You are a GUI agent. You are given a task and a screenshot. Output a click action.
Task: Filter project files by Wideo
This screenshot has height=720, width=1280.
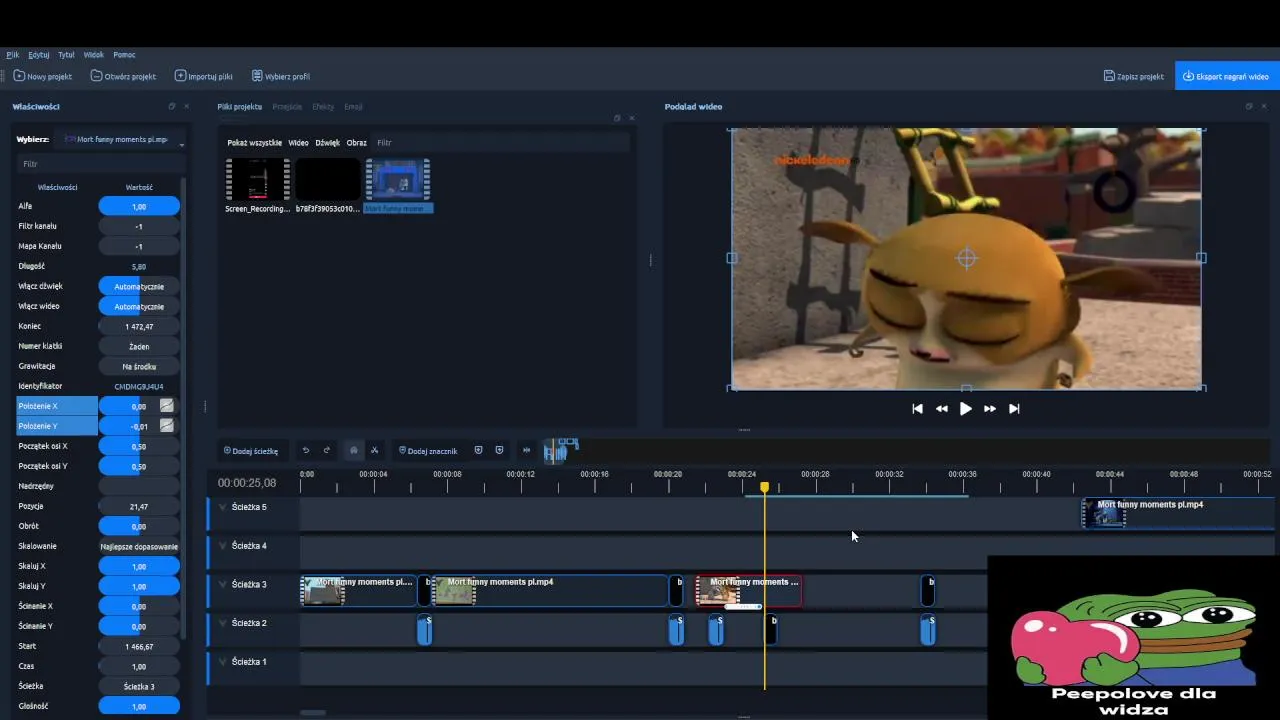pyautogui.click(x=298, y=143)
